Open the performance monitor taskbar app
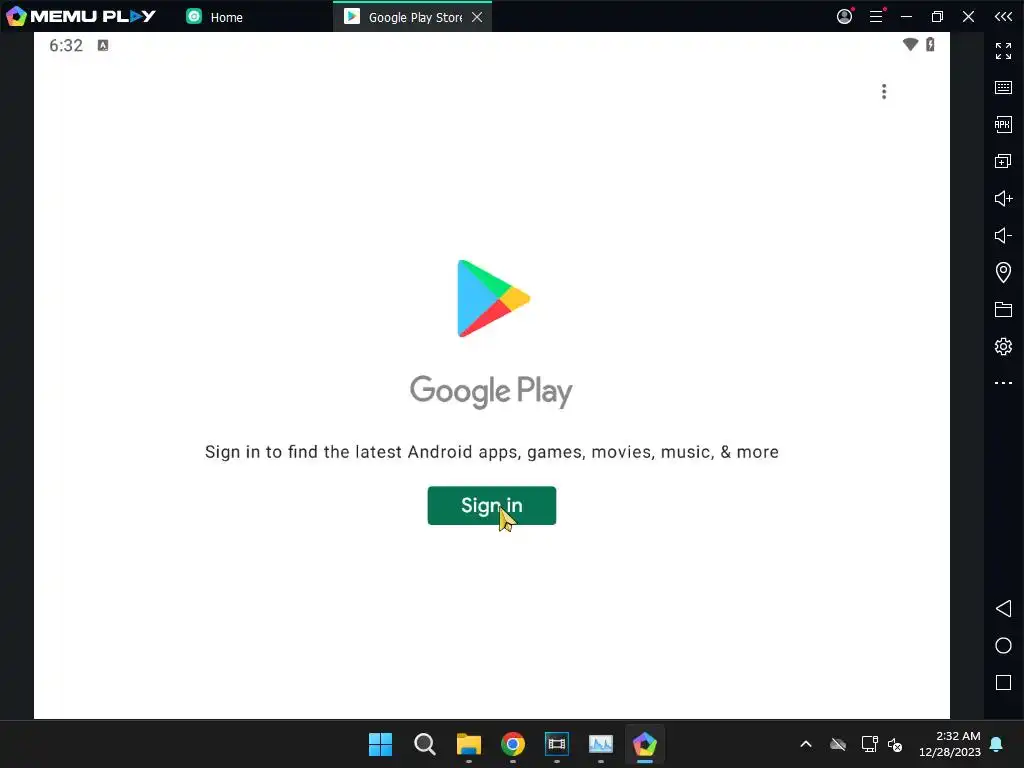This screenshot has width=1024, height=768. (x=601, y=744)
